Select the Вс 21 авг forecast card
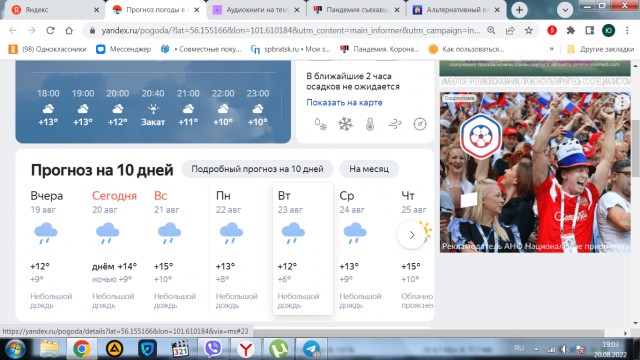The image size is (640, 360). click(x=179, y=249)
